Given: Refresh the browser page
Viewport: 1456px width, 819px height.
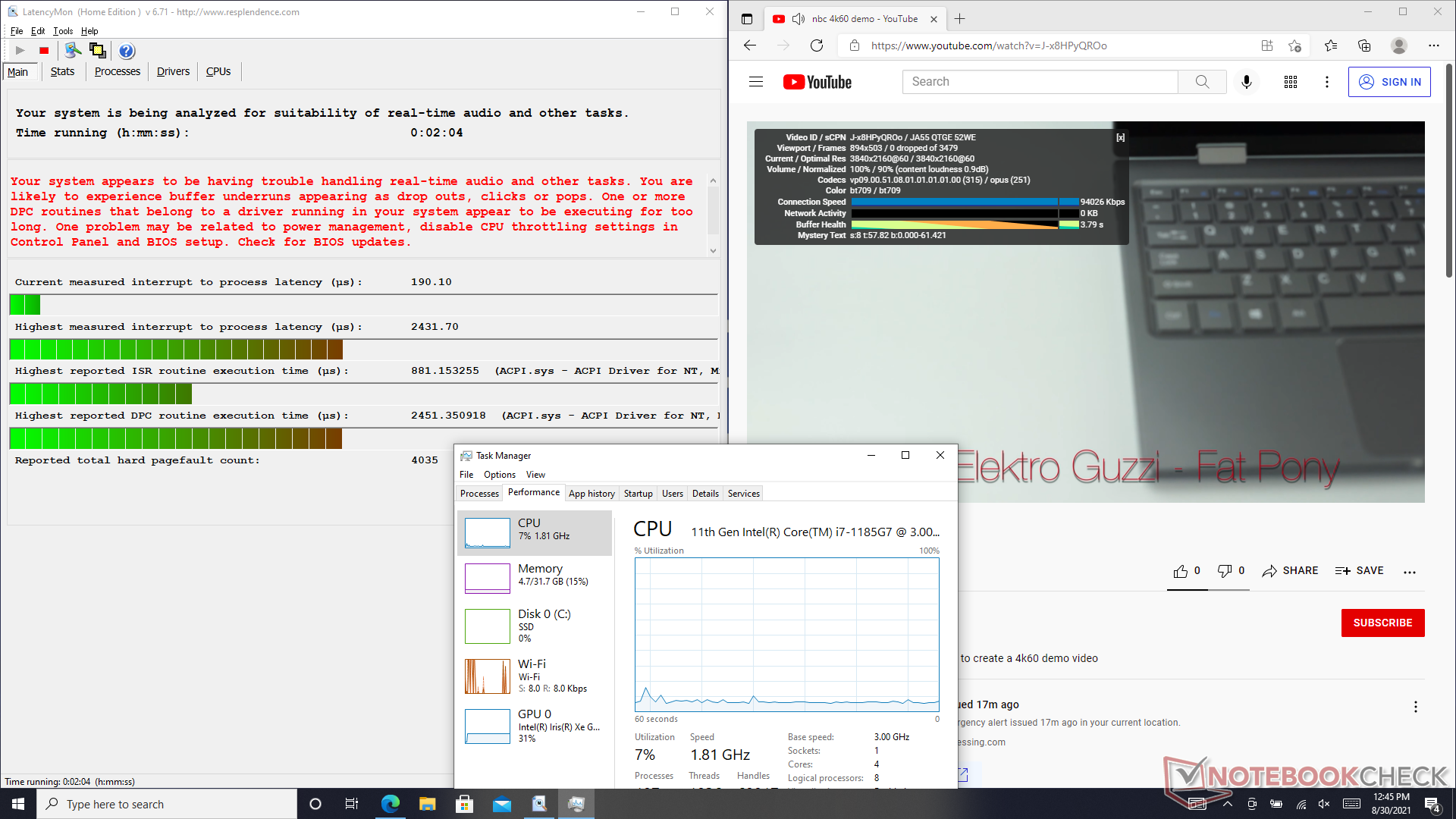Looking at the screenshot, I should (816, 45).
